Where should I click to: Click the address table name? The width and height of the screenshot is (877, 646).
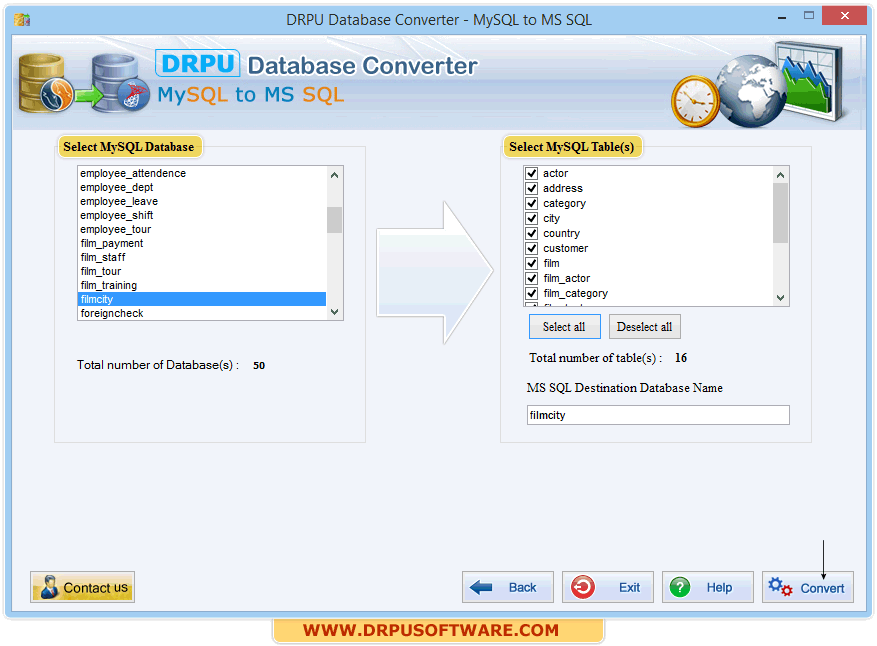tap(563, 188)
